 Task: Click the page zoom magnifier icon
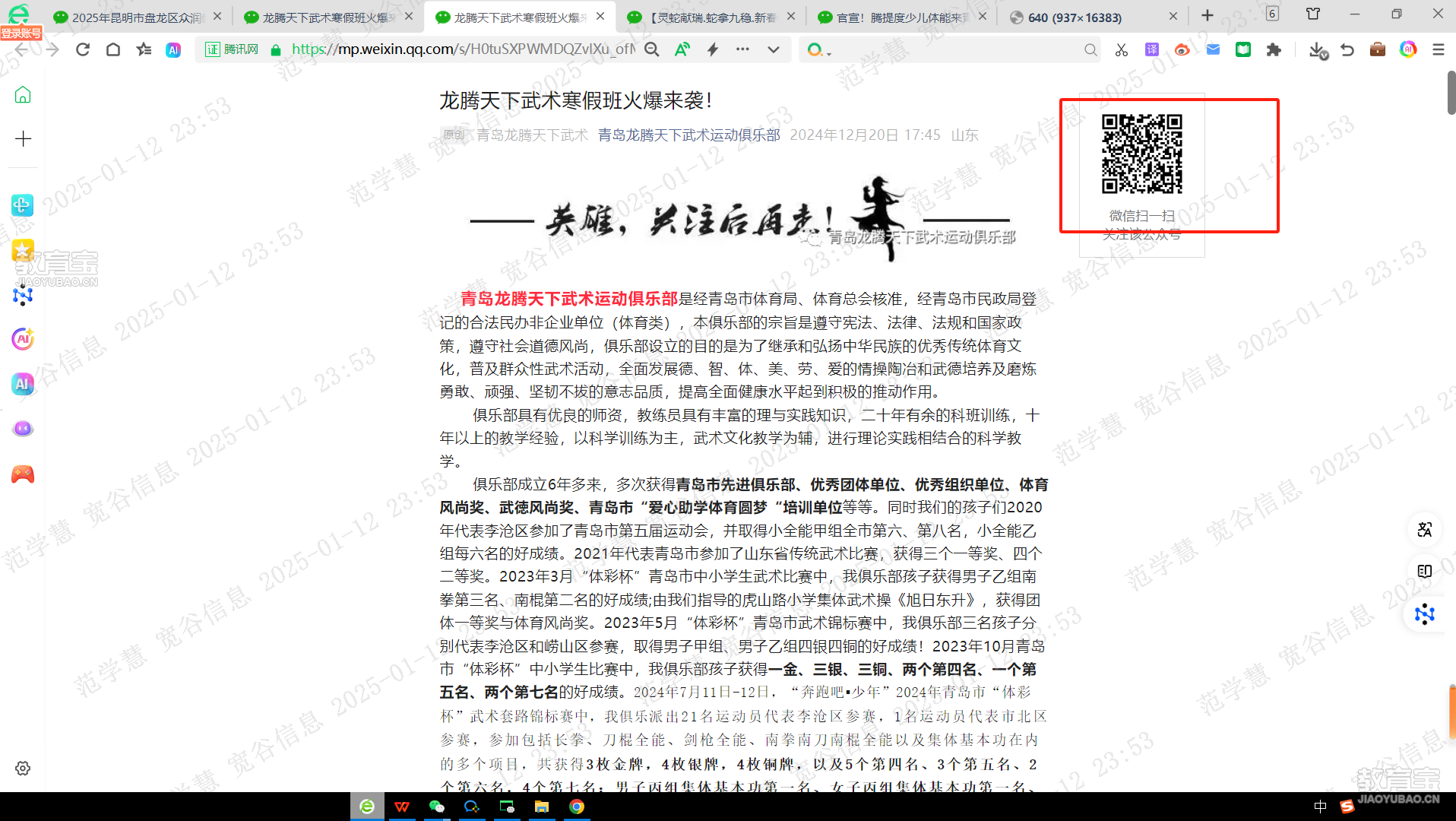652,49
